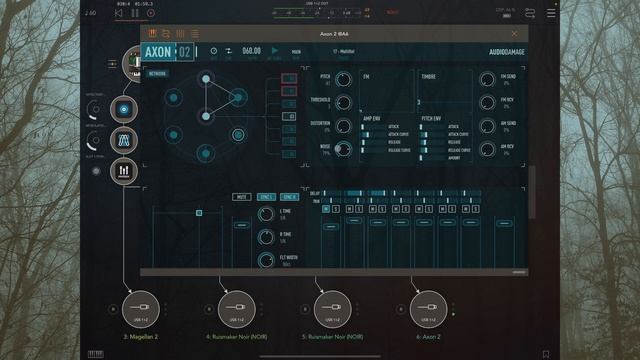Pause playback in the host transport
This screenshot has width=640, height=360.
135,13
